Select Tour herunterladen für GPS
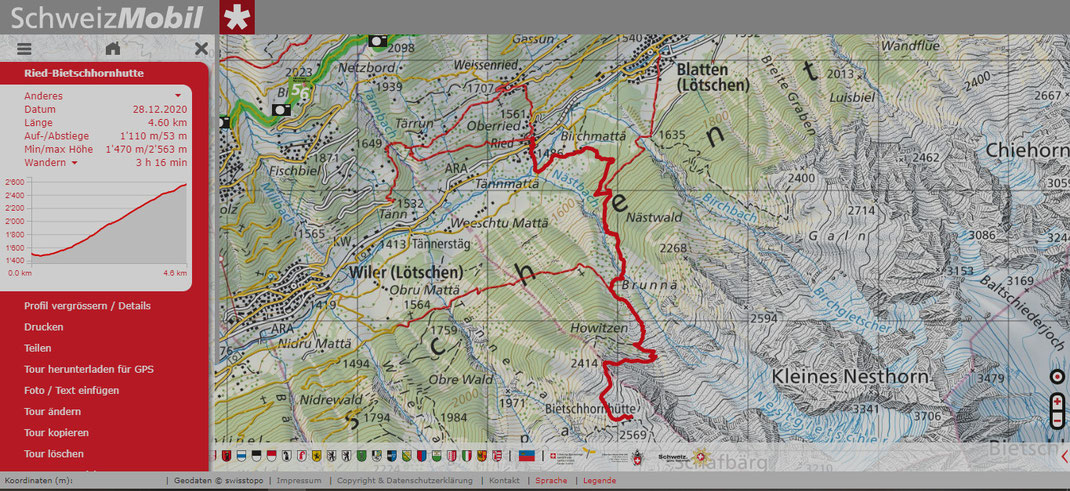 pos(89,369)
